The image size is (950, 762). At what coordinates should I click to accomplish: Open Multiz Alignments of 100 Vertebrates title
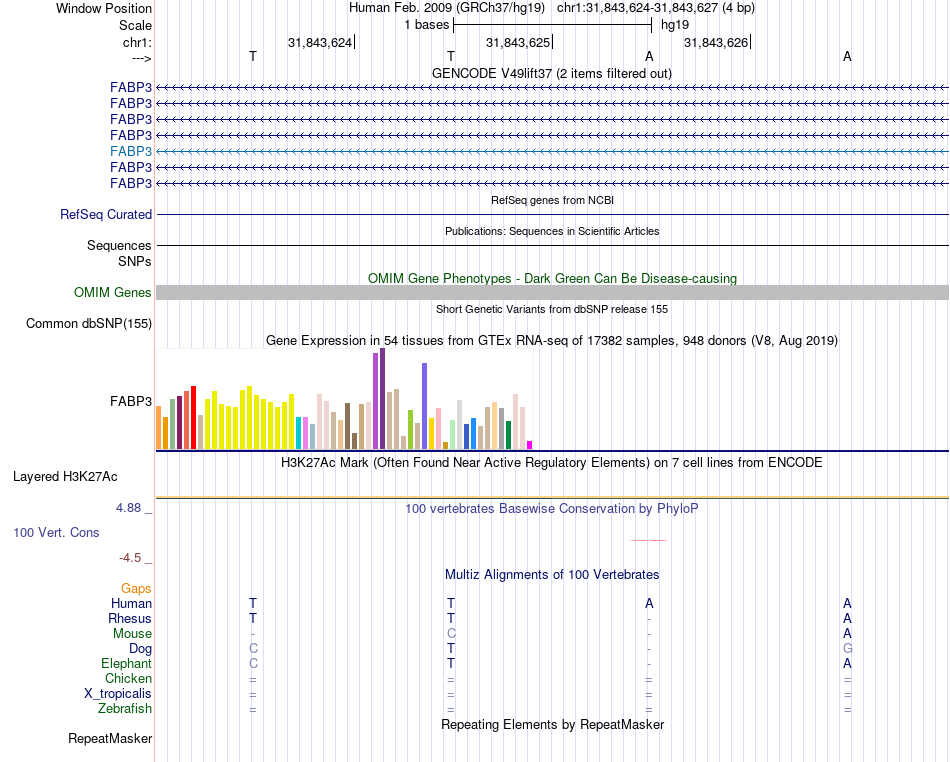click(552, 574)
